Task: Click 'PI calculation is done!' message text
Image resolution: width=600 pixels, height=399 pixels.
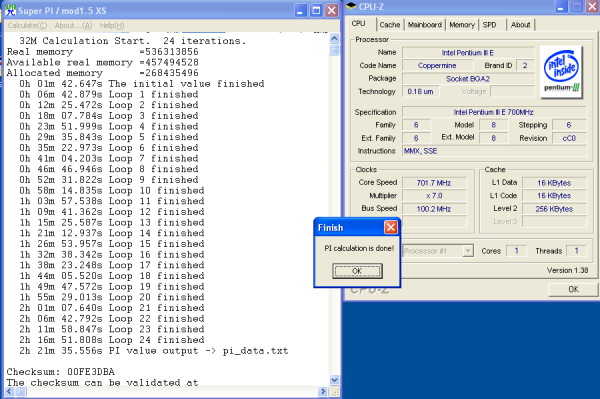Action: [x=359, y=248]
